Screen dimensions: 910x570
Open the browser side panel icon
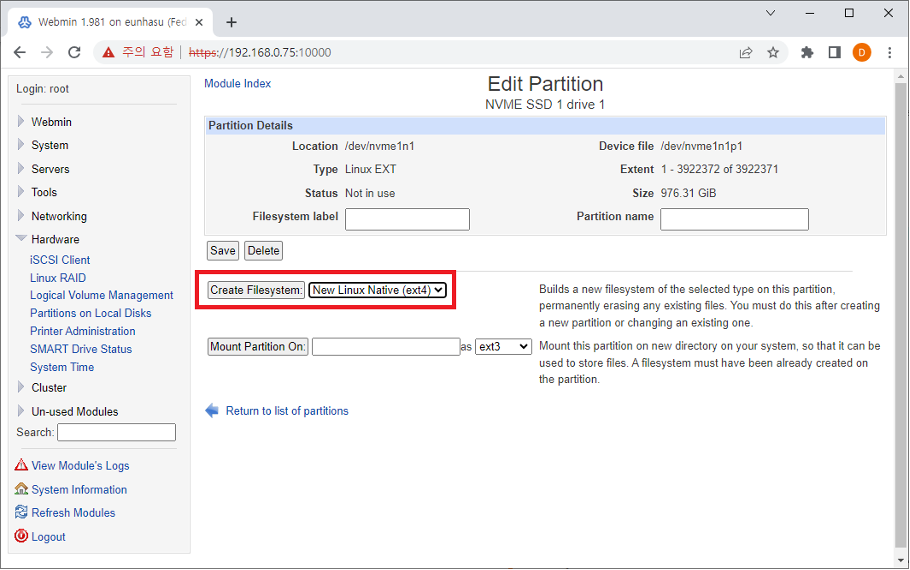pos(834,52)
